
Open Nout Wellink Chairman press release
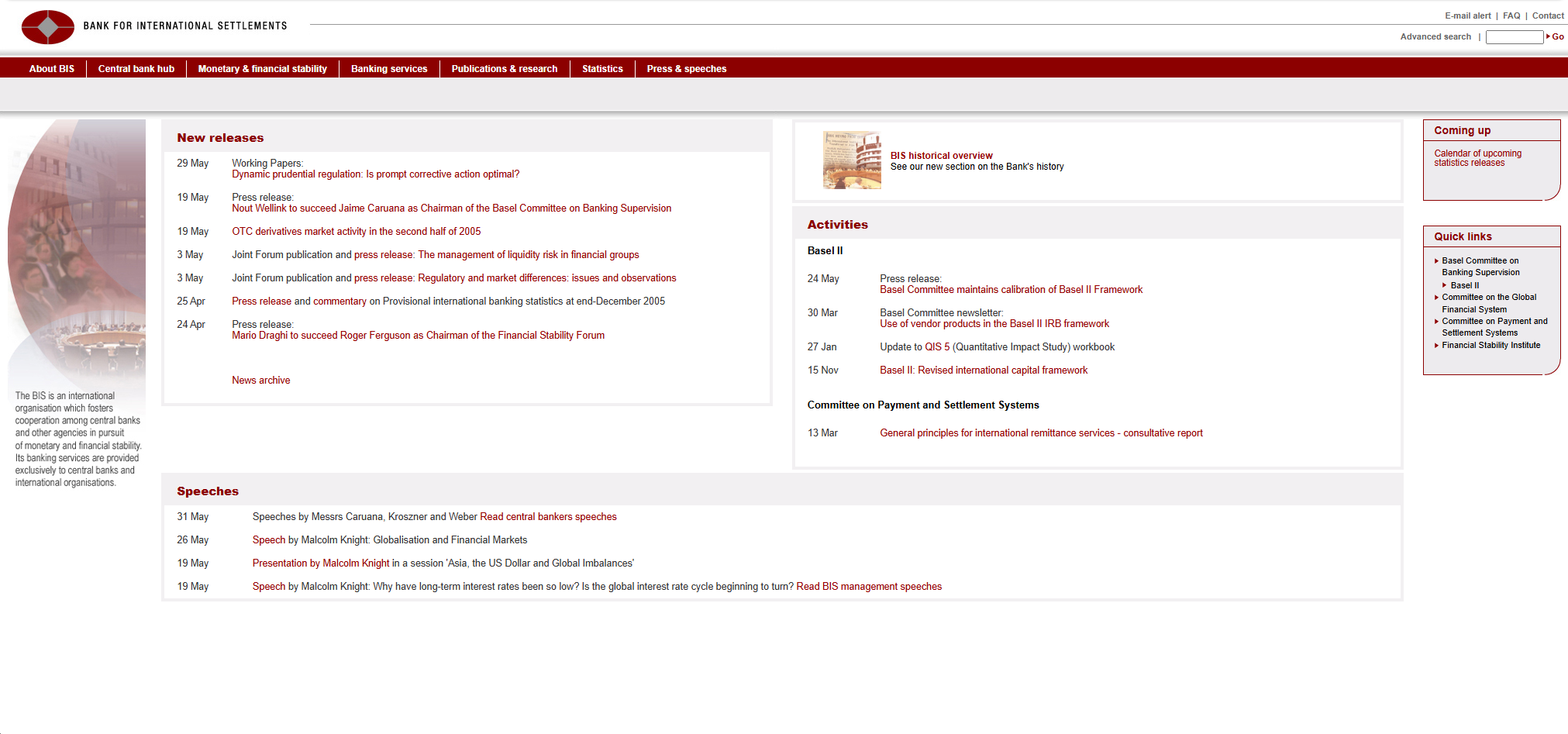(452, 208)
